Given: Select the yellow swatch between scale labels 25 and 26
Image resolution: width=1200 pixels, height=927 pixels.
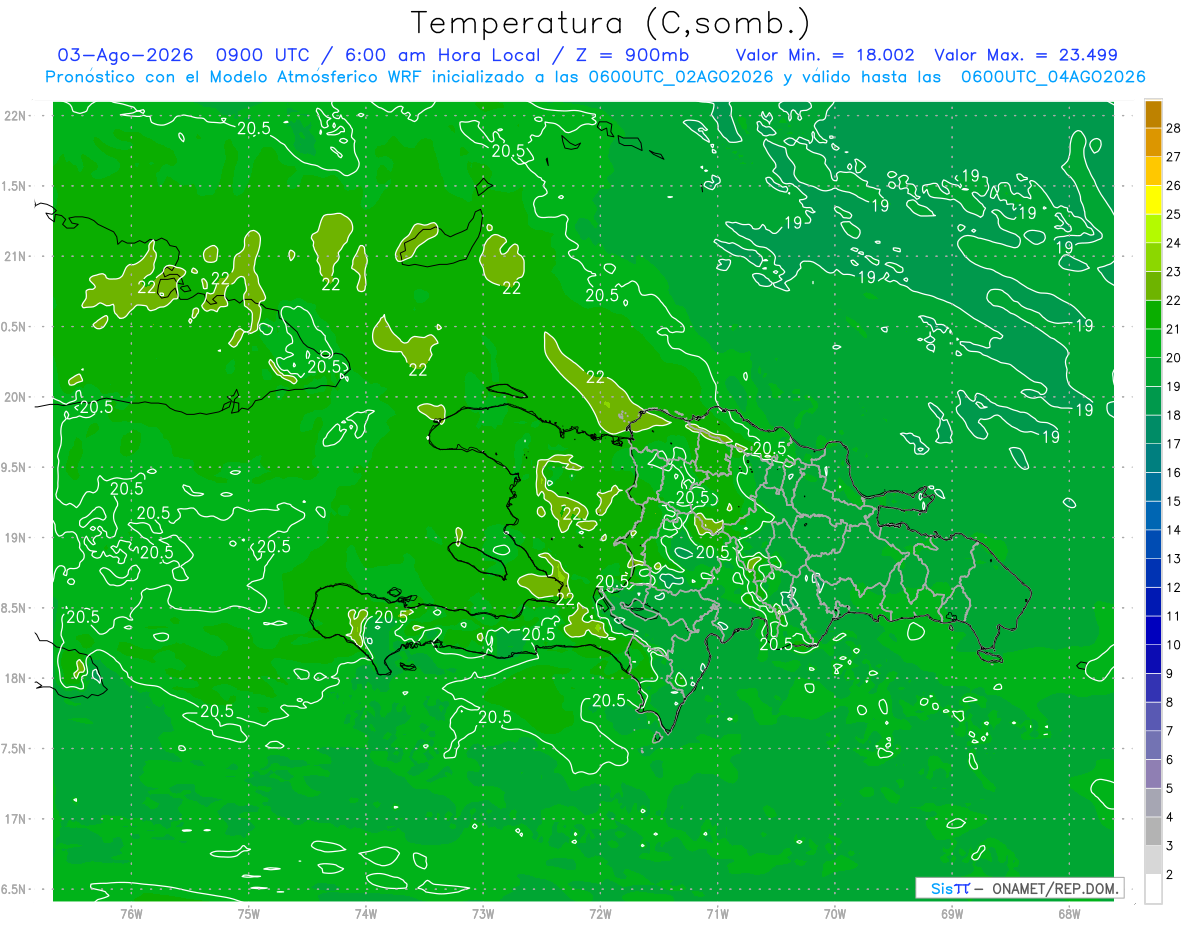Looking at the screenshot, I should (1153, 200).
